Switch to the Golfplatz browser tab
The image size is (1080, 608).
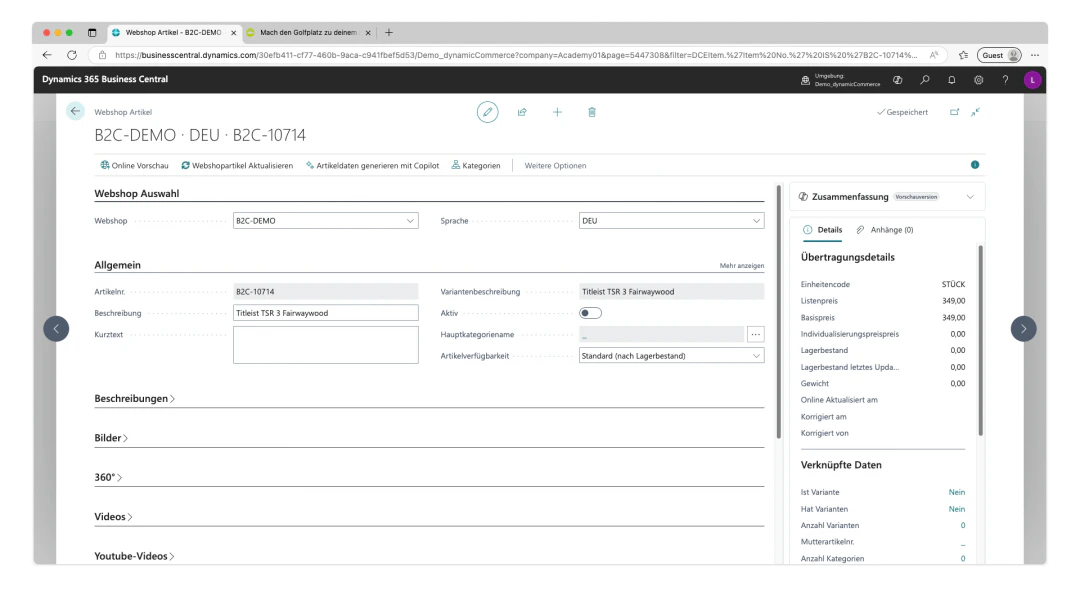[x=309, y=32]
